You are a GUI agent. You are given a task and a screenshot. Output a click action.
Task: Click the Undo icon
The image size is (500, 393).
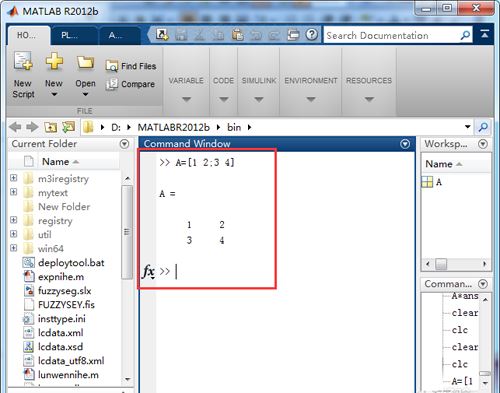(x=256, y=35)
